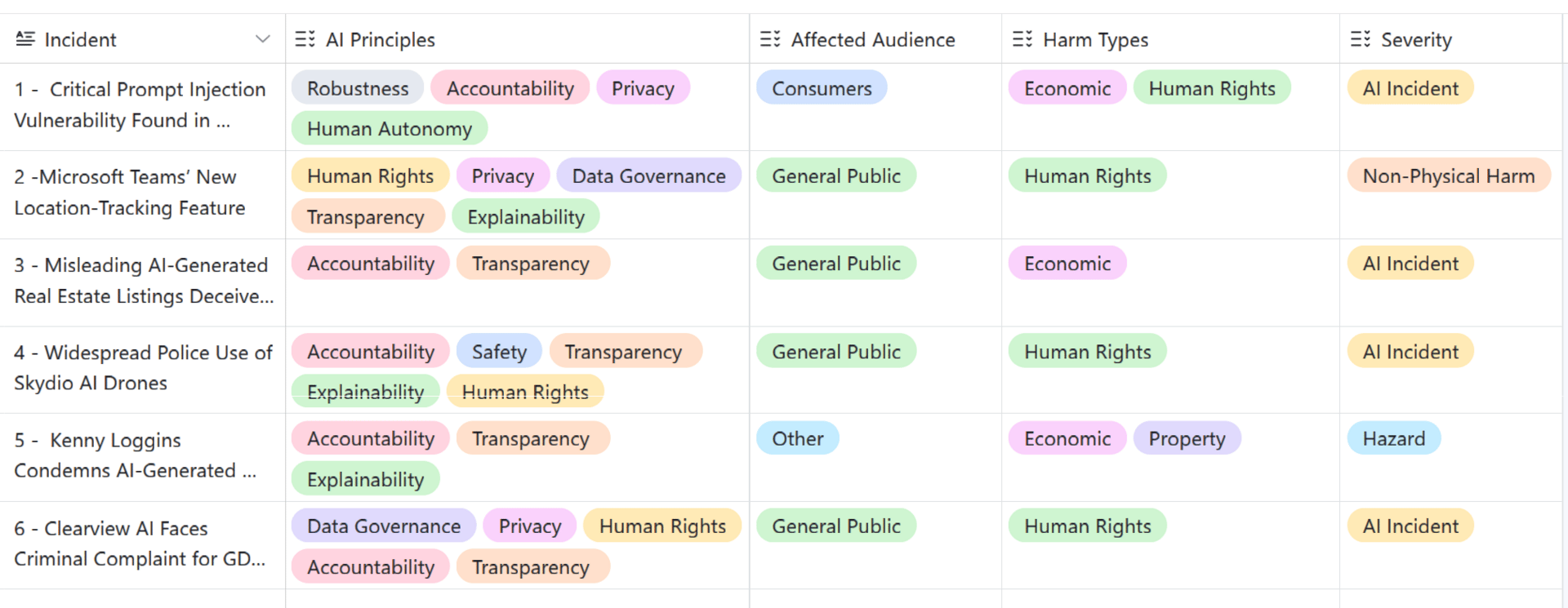Open the AI Principles column header

[518, 39]
